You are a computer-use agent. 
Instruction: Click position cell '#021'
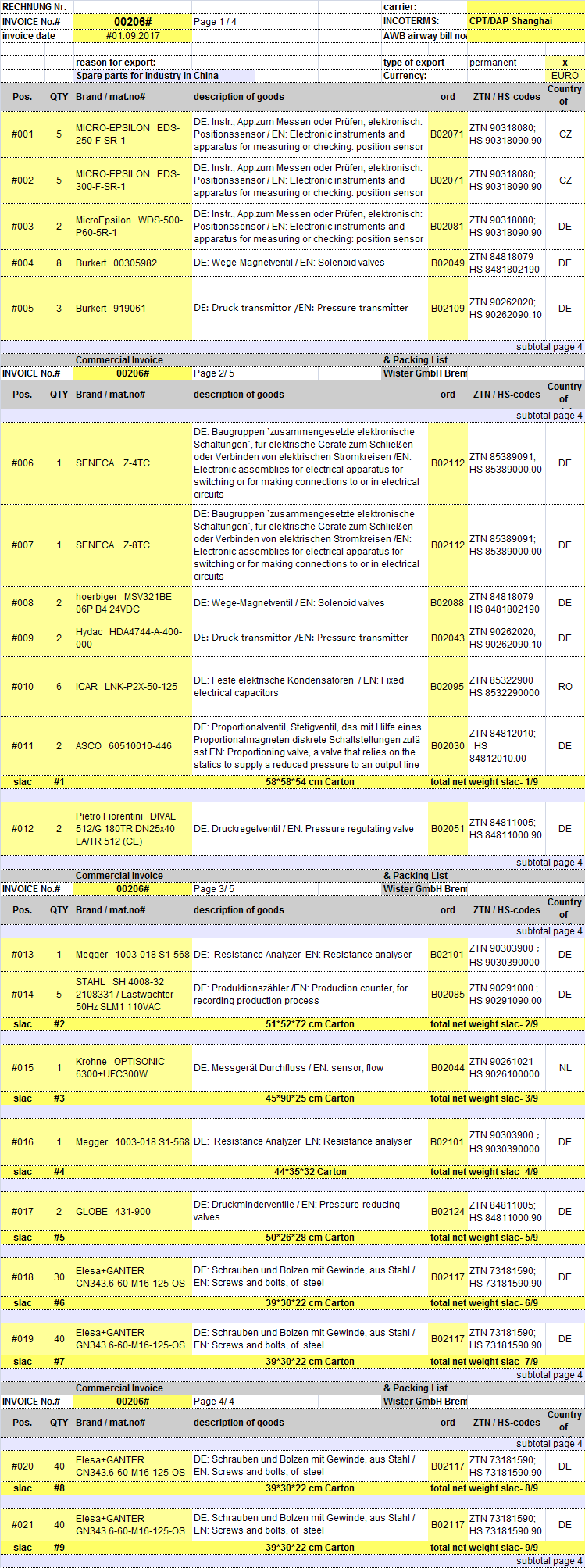pyautogui.click(x=23, y=1525)
